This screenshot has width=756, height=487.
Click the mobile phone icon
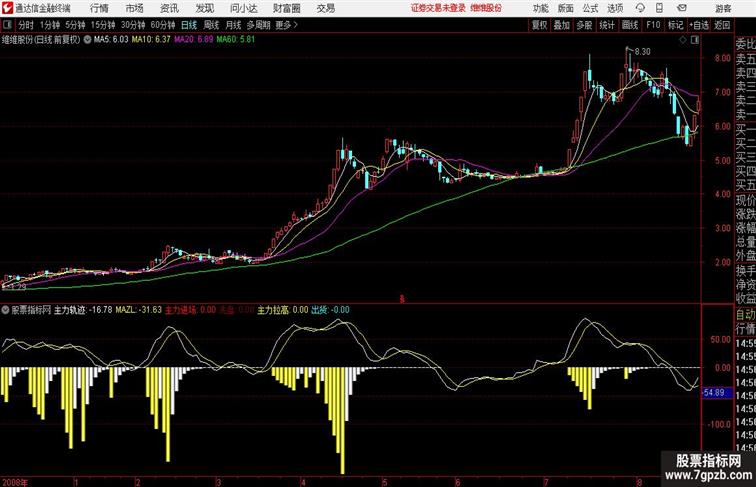coord(659,8)
